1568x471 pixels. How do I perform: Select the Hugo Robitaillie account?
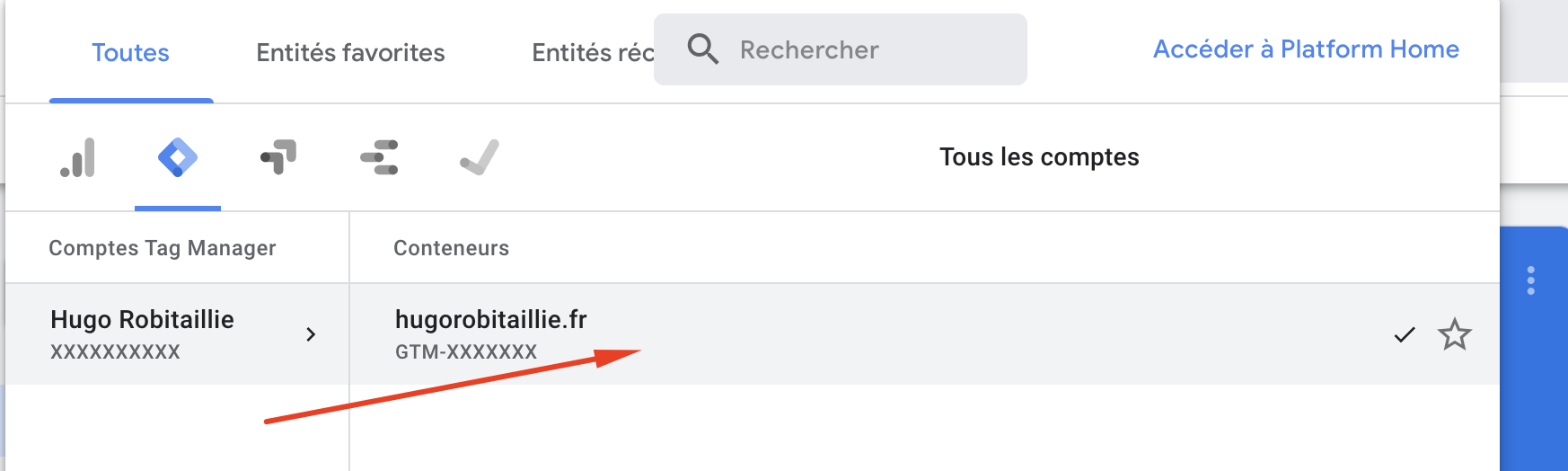(142, 333)
